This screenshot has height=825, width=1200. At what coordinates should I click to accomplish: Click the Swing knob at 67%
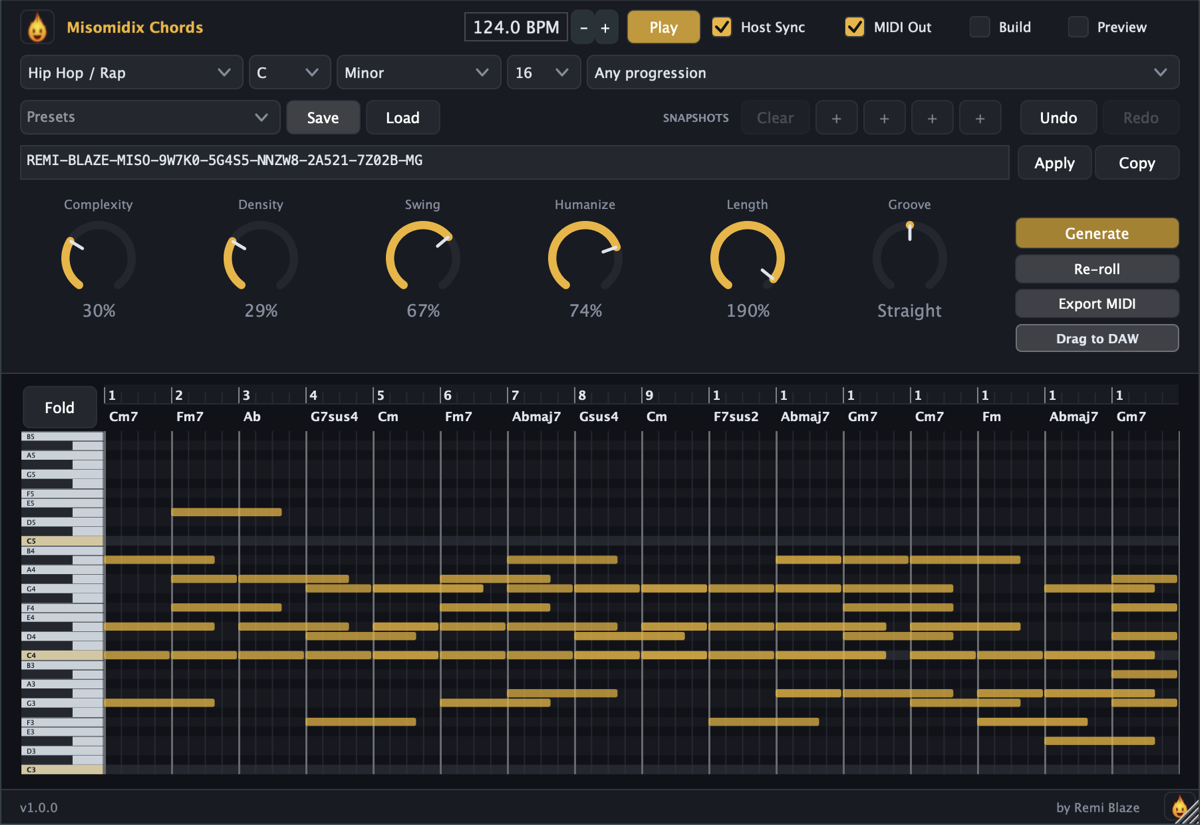pos(423,258)
